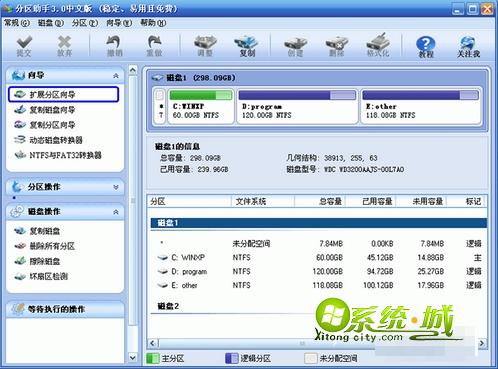Image resolution: width=498 pixels, height=369 pixels.
Task: Open the 向导(W) menu
Action: [119, 23]
